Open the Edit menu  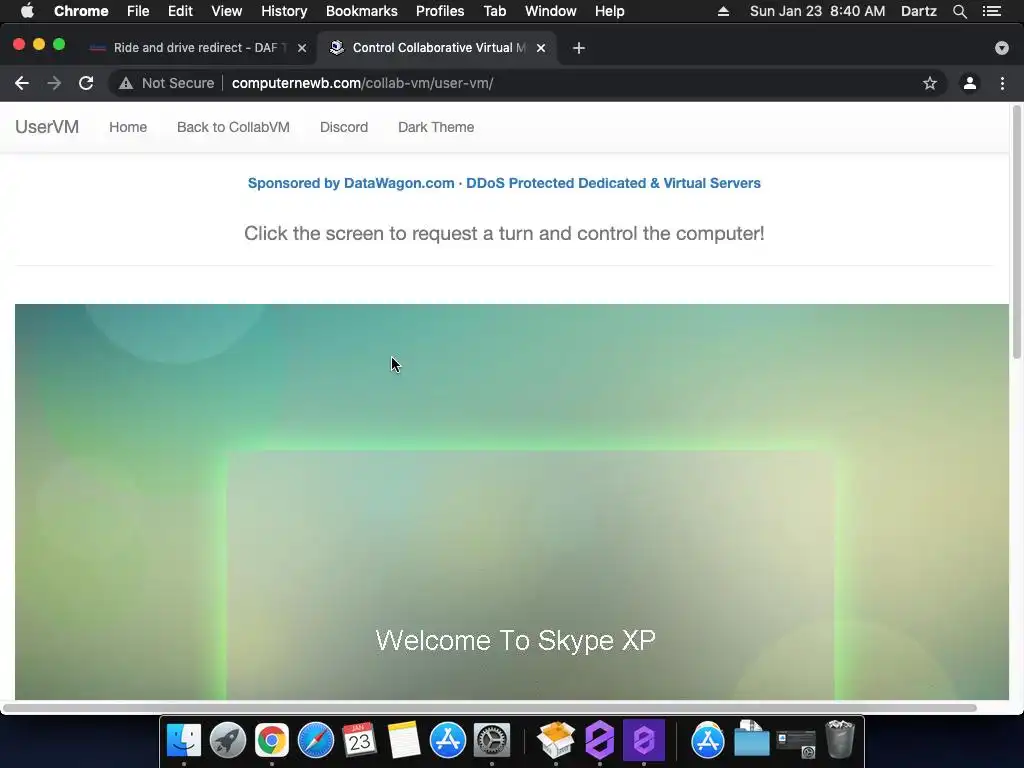click(x=180, y=11)
